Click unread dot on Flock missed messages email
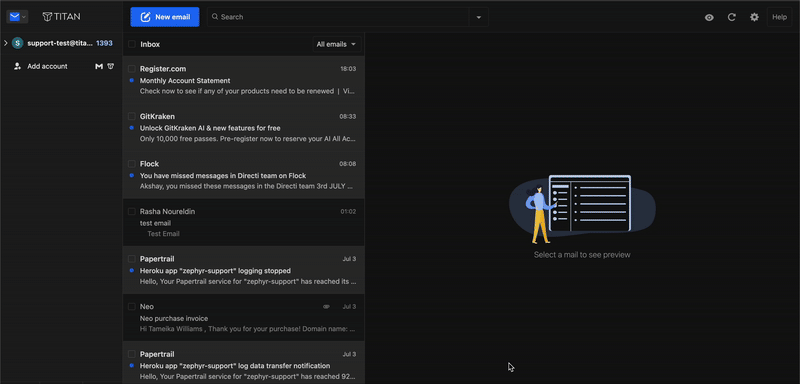Image resolution: width=800 pixels, height=384 pixels. tap(132, 175)
